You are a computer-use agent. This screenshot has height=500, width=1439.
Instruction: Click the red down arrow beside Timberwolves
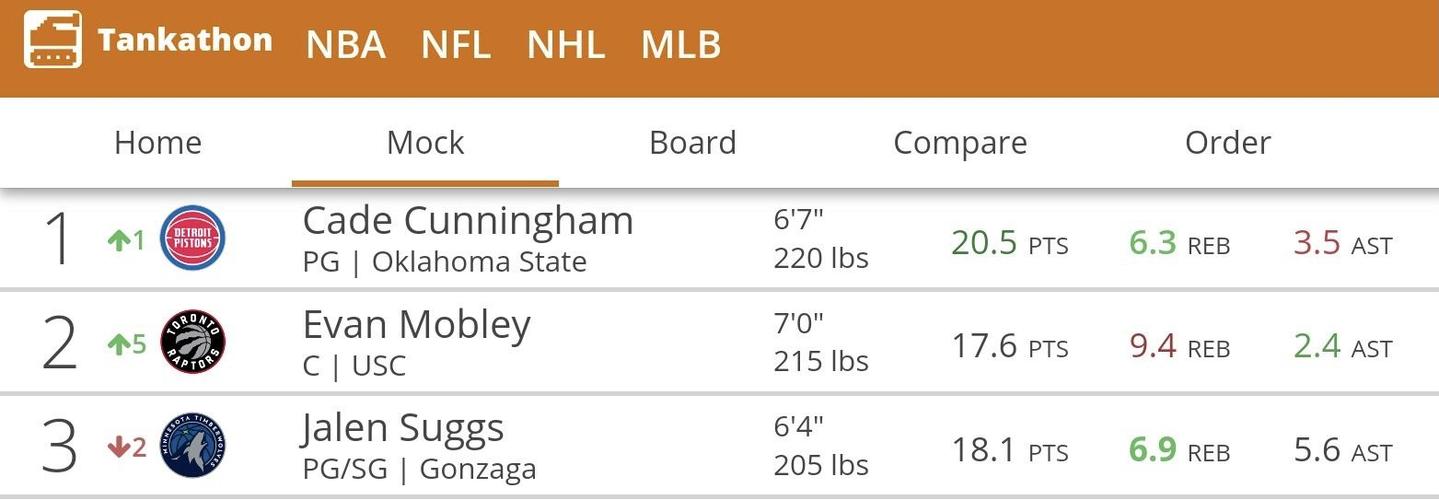[118, 448]
